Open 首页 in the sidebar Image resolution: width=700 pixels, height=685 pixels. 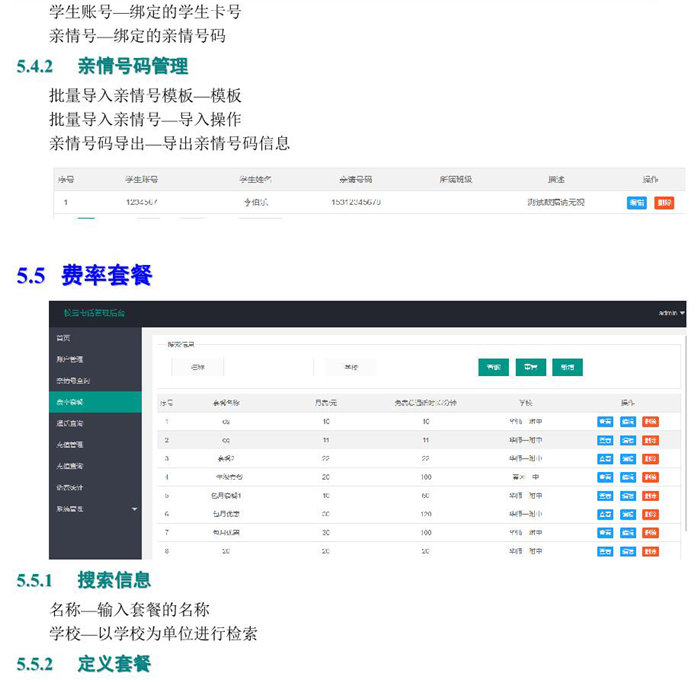[x=64, y=338]
